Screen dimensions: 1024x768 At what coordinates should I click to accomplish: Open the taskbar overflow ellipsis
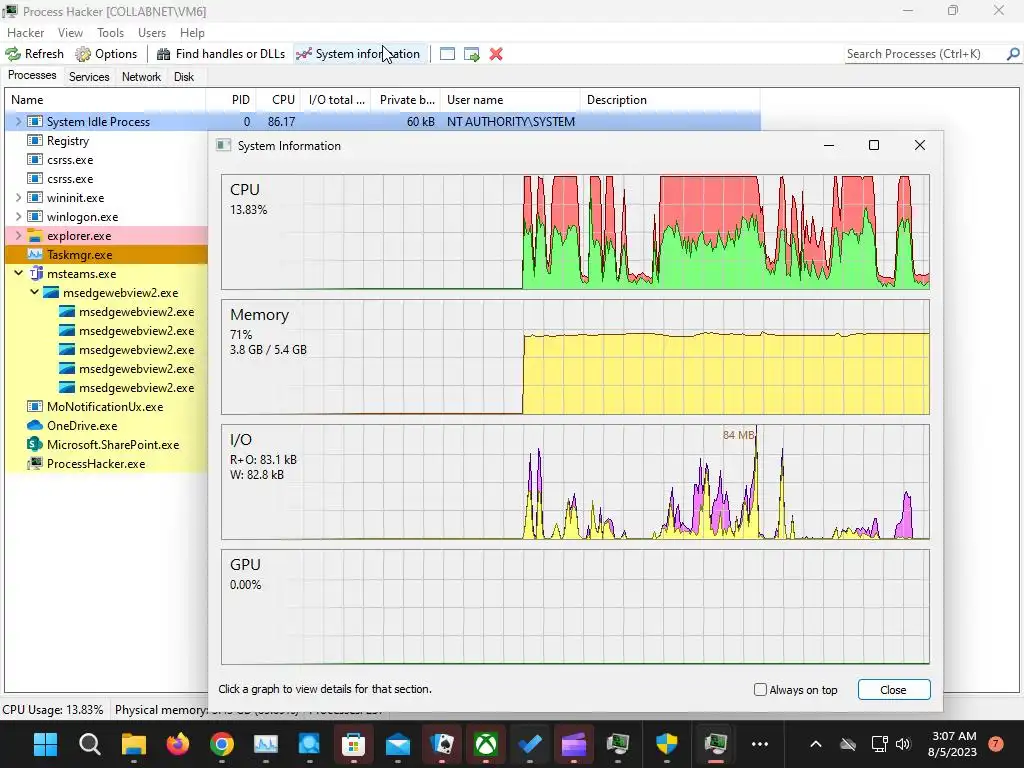760,744
